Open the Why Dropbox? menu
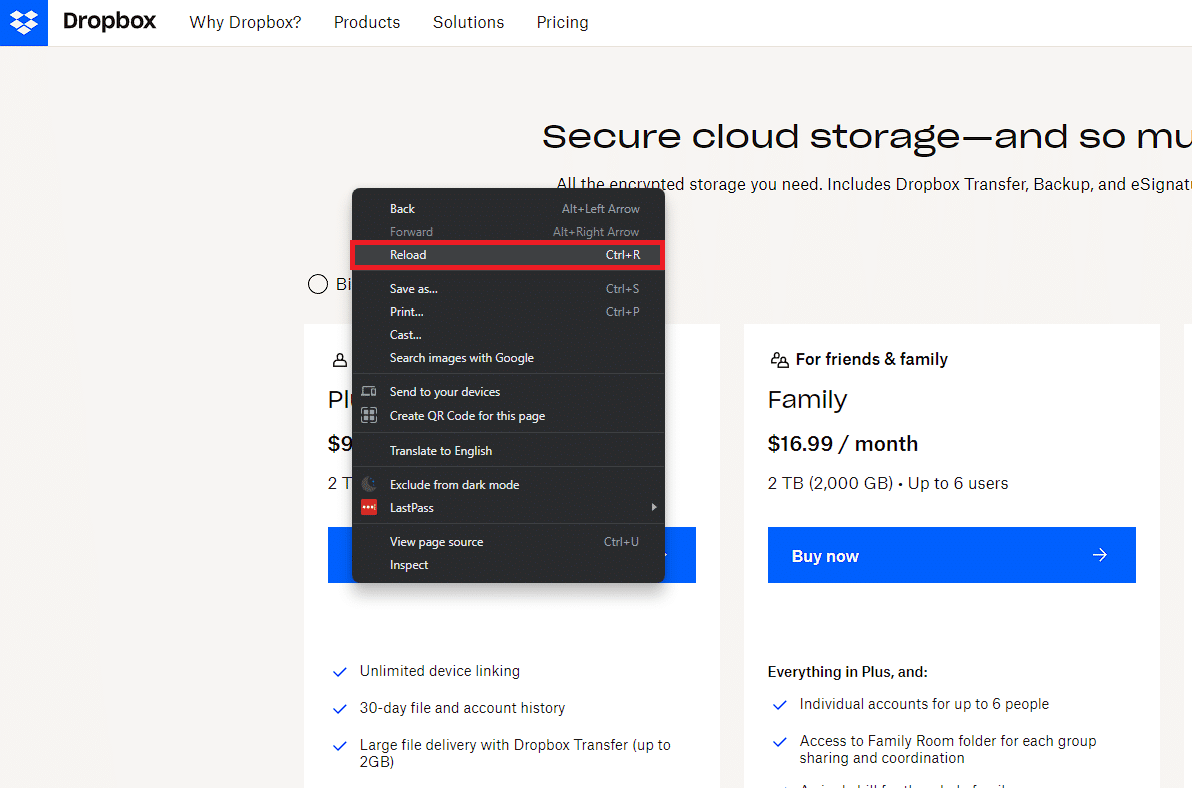This screenshot has width=1192, height=788. coord(245,23)
